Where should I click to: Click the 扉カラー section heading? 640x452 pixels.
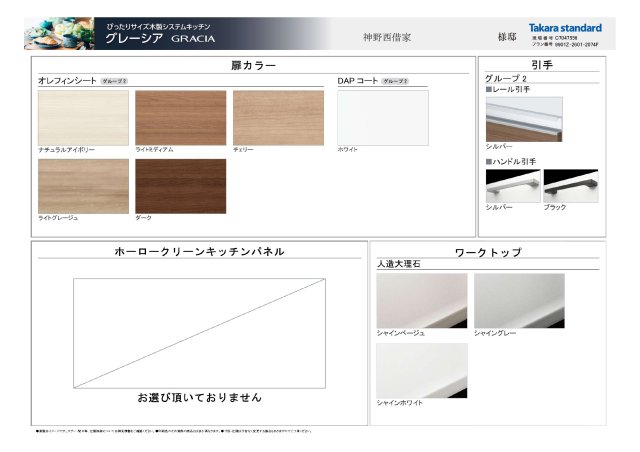[x=253, y=65]
